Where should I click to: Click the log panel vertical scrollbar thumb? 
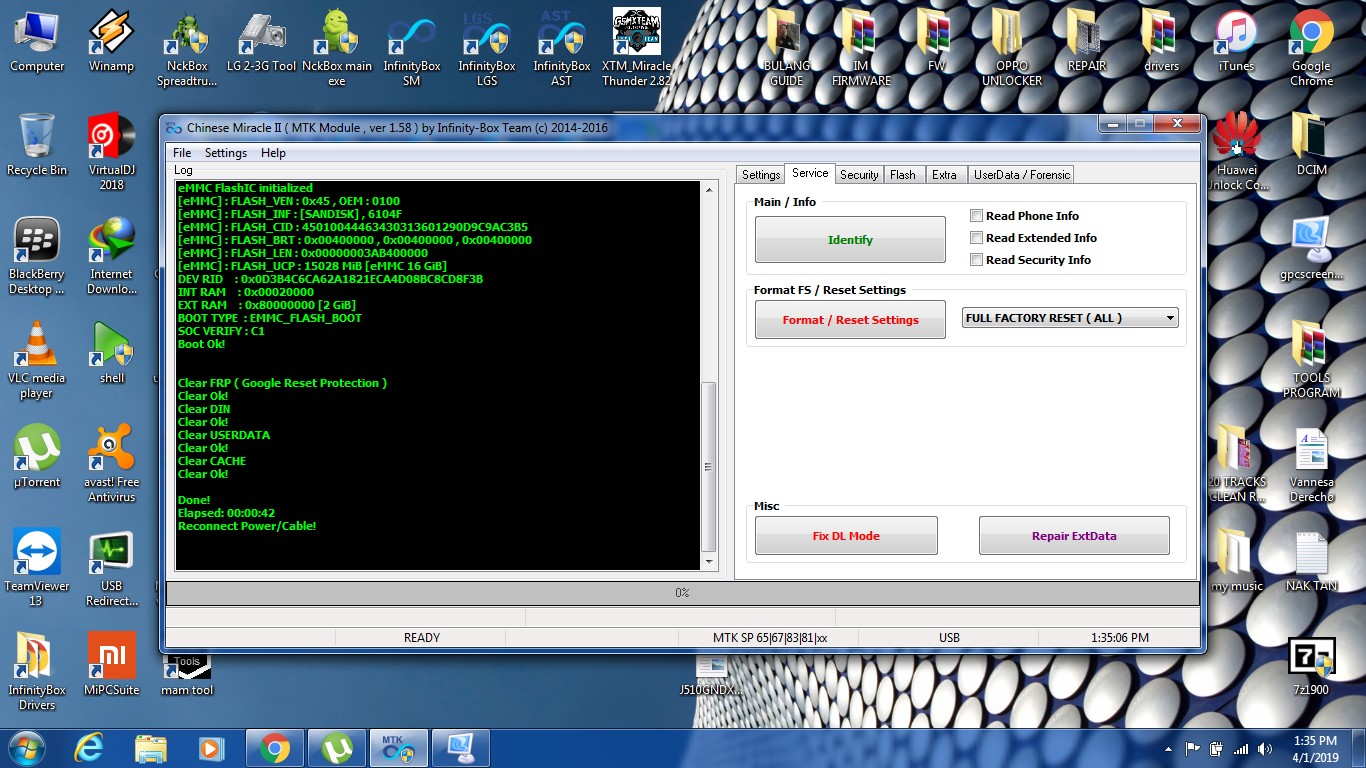click(709, 466)
